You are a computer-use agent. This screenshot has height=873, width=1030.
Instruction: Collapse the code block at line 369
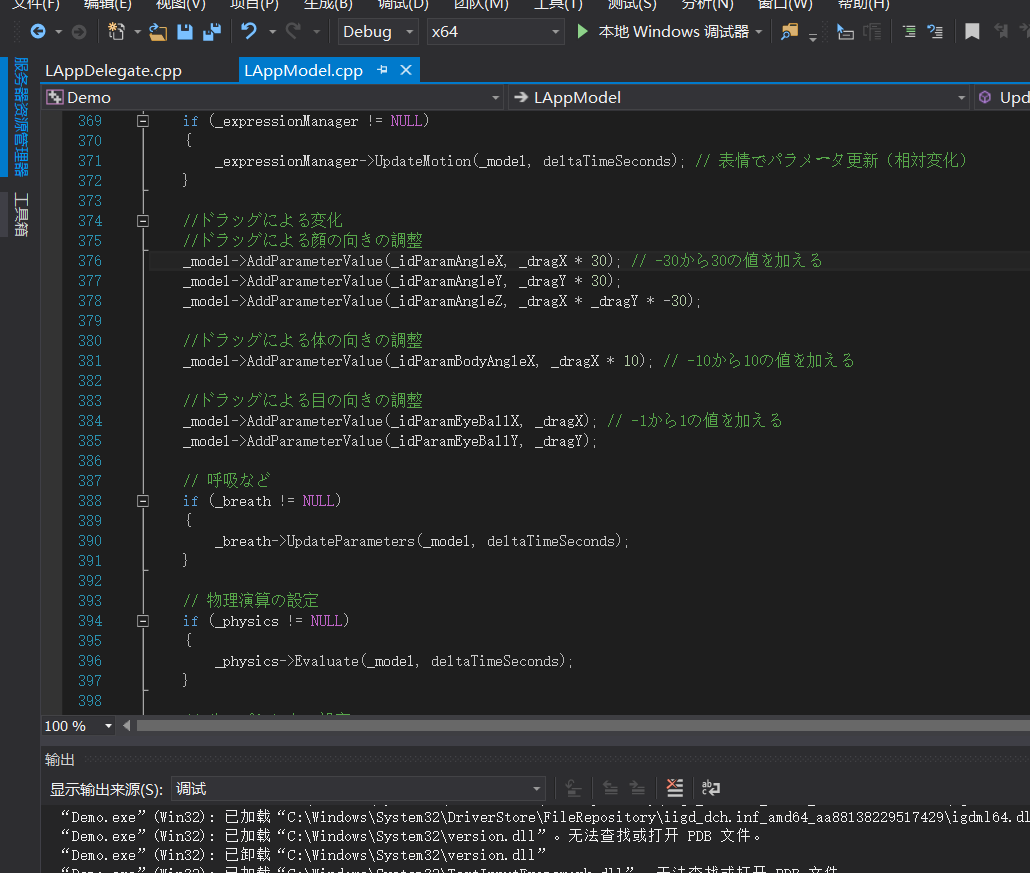[143, 121]
